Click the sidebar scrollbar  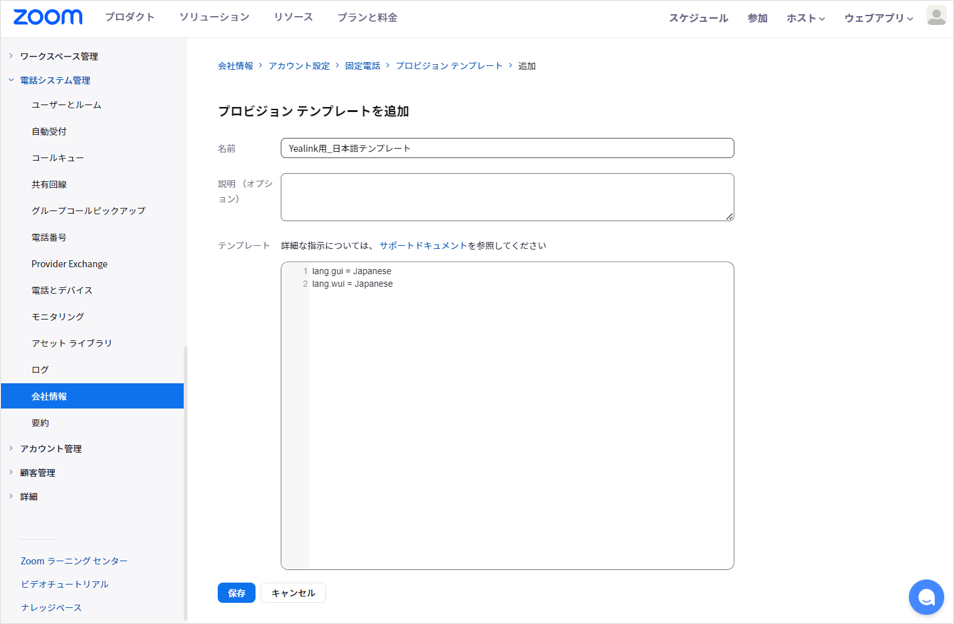(x=186, y=484)
